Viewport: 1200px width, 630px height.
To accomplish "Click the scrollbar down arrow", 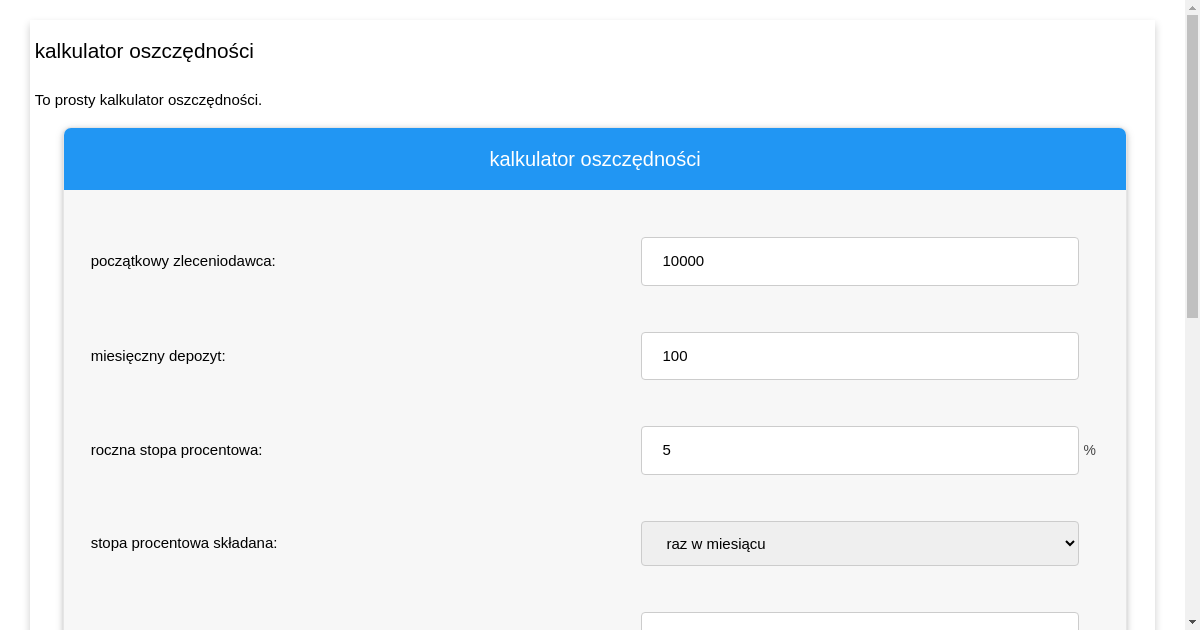I will [1193, 623].
